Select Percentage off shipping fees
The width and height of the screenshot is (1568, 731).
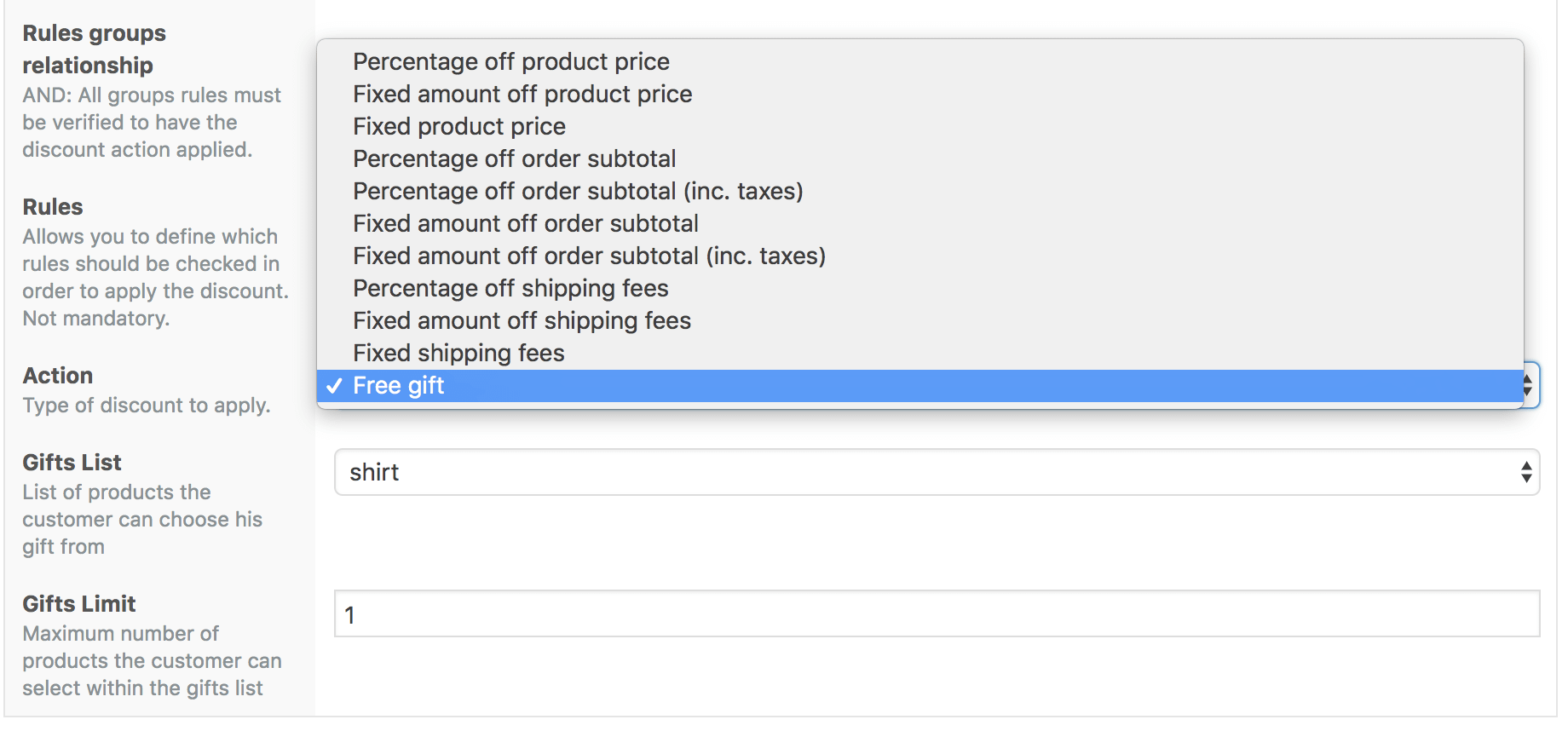click(919, 288)
